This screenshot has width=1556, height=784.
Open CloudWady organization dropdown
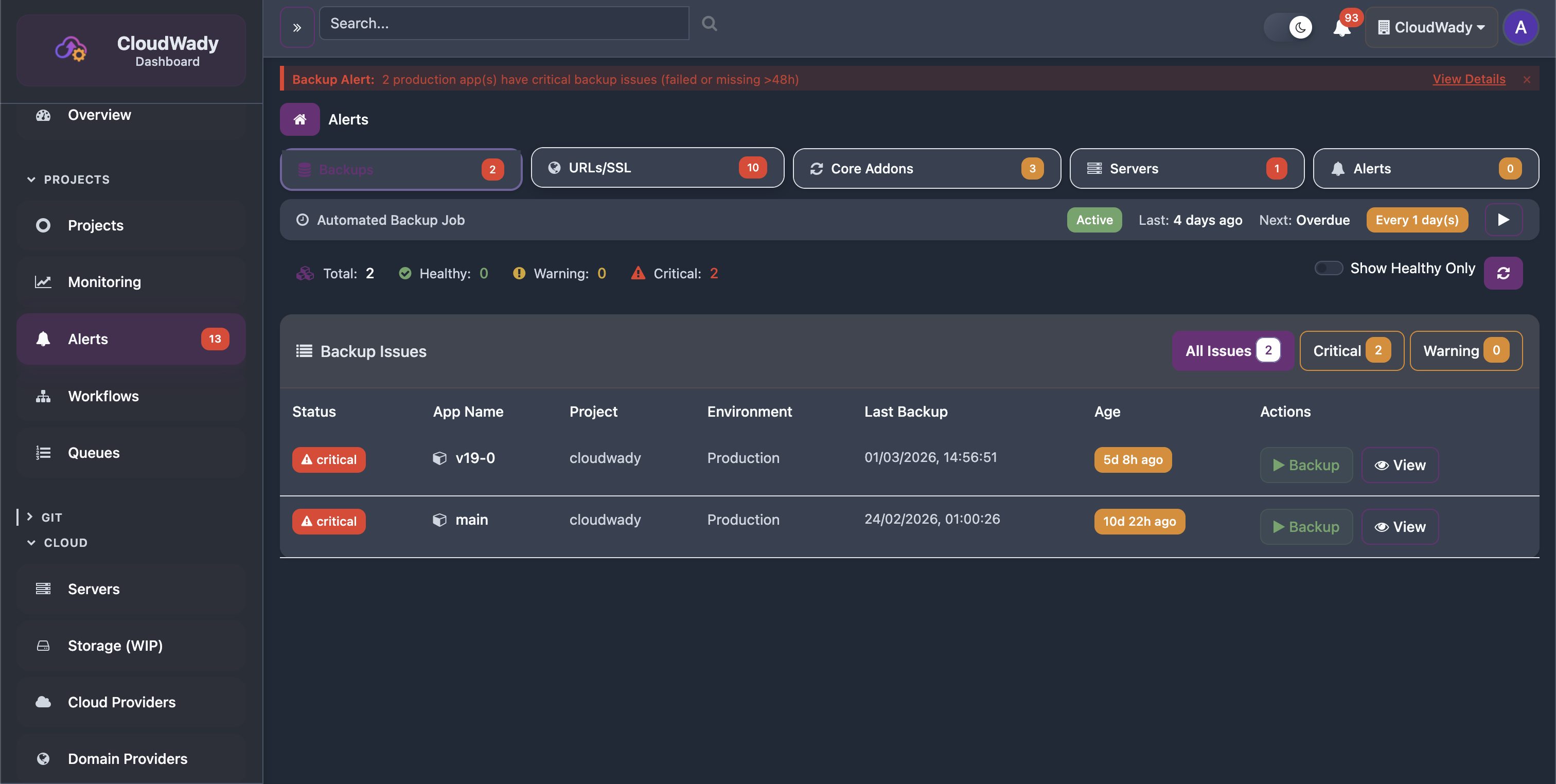[1431, 27]
